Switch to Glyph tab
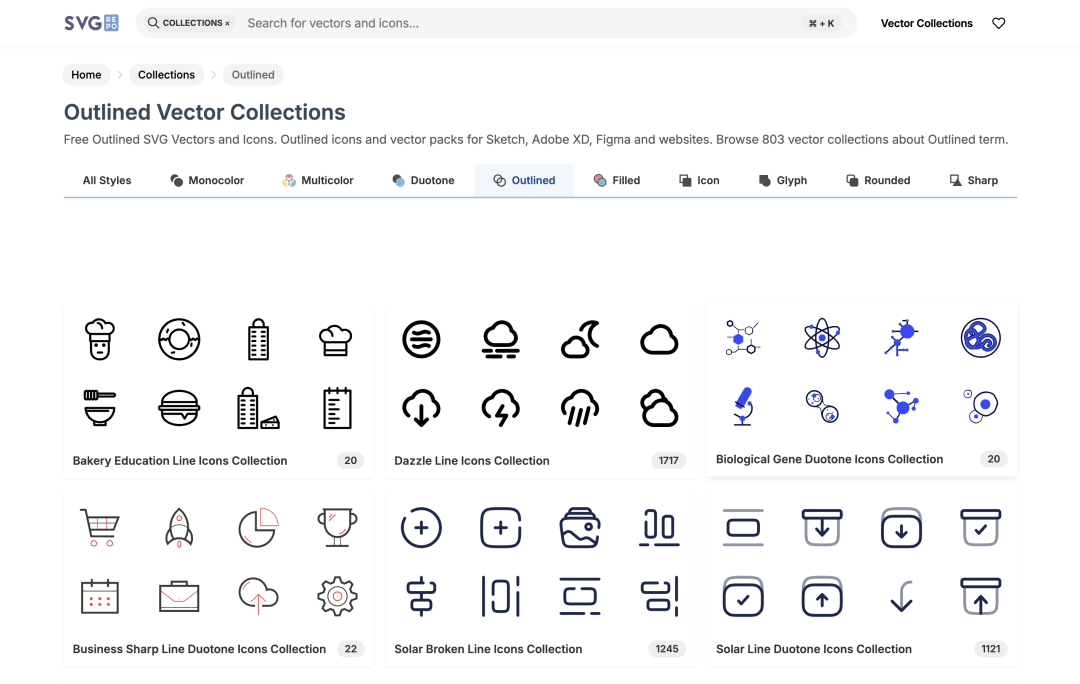 click(782, 180)
